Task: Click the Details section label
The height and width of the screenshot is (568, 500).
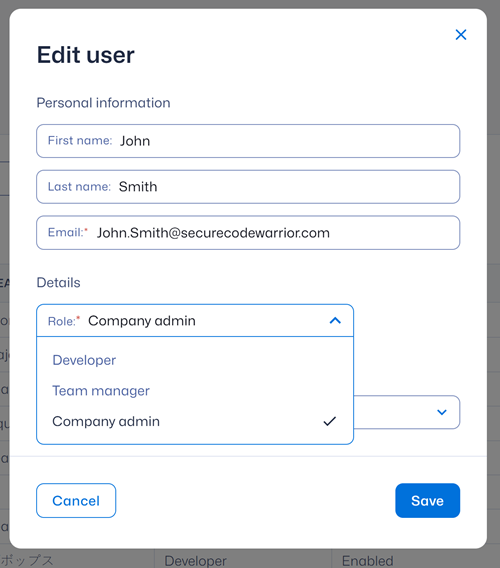Action: tap(58, 283)
